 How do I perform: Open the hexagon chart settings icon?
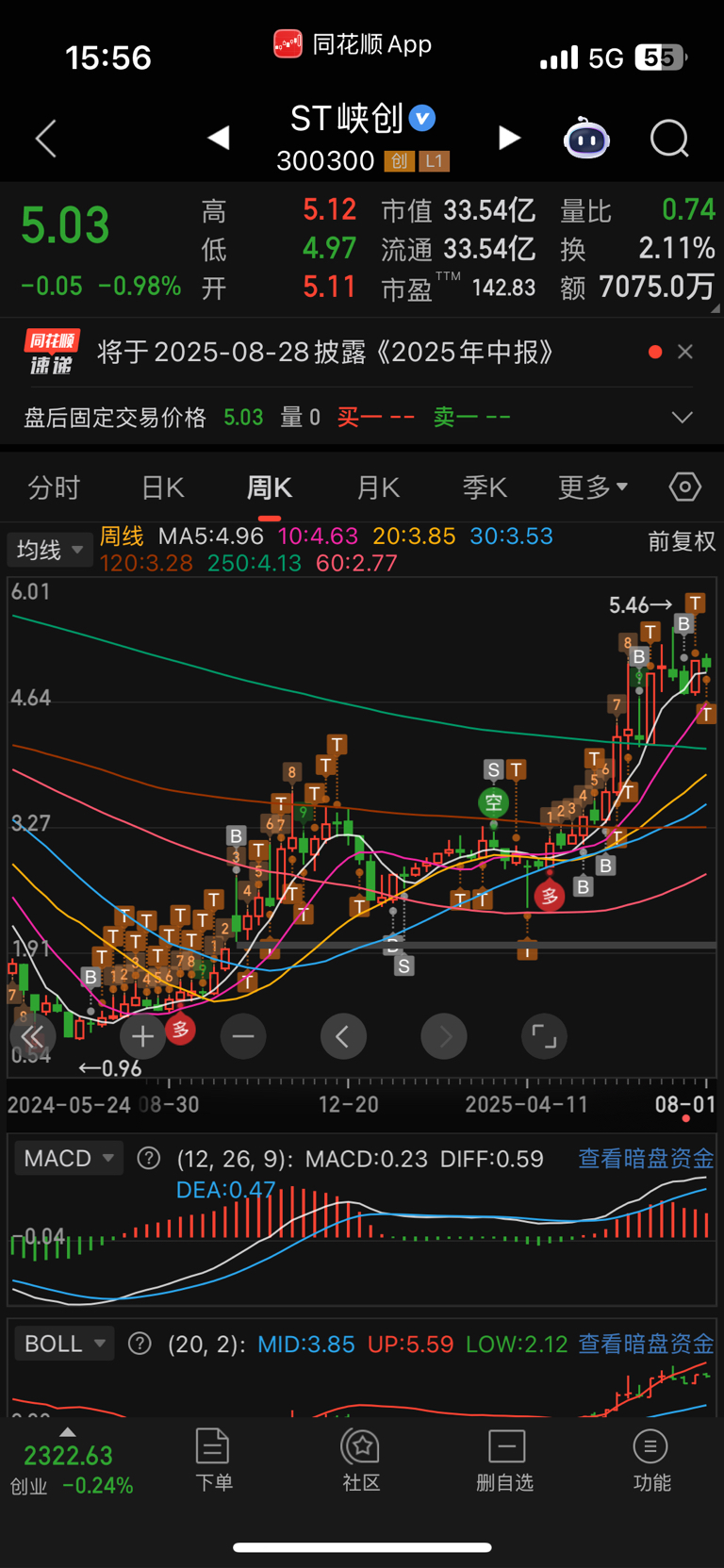[x=685, y=487]
